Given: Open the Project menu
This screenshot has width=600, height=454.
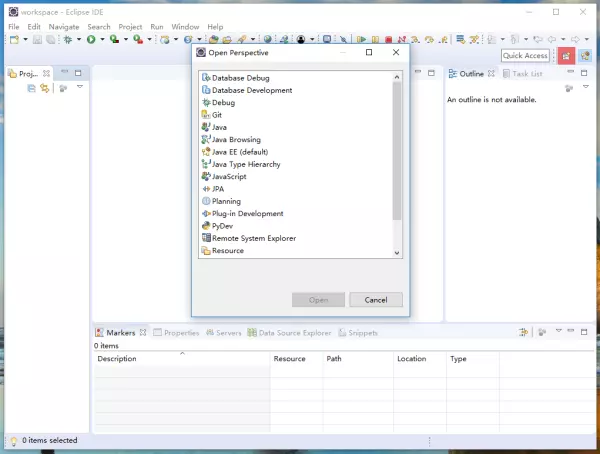Looking at the screenshot, I should tap(130, 27).
